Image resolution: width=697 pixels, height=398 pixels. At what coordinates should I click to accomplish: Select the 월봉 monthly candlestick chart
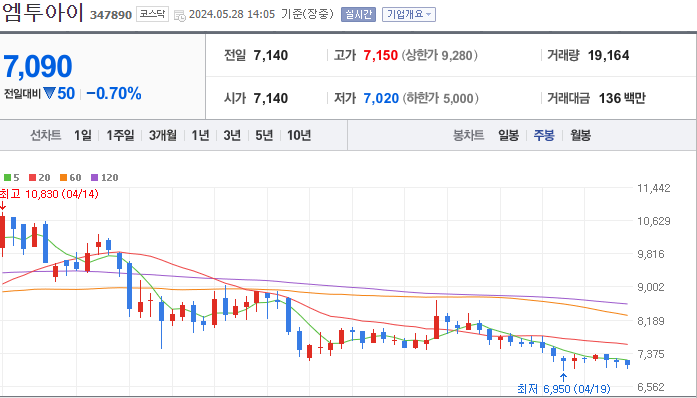click(x=581, y=135)
